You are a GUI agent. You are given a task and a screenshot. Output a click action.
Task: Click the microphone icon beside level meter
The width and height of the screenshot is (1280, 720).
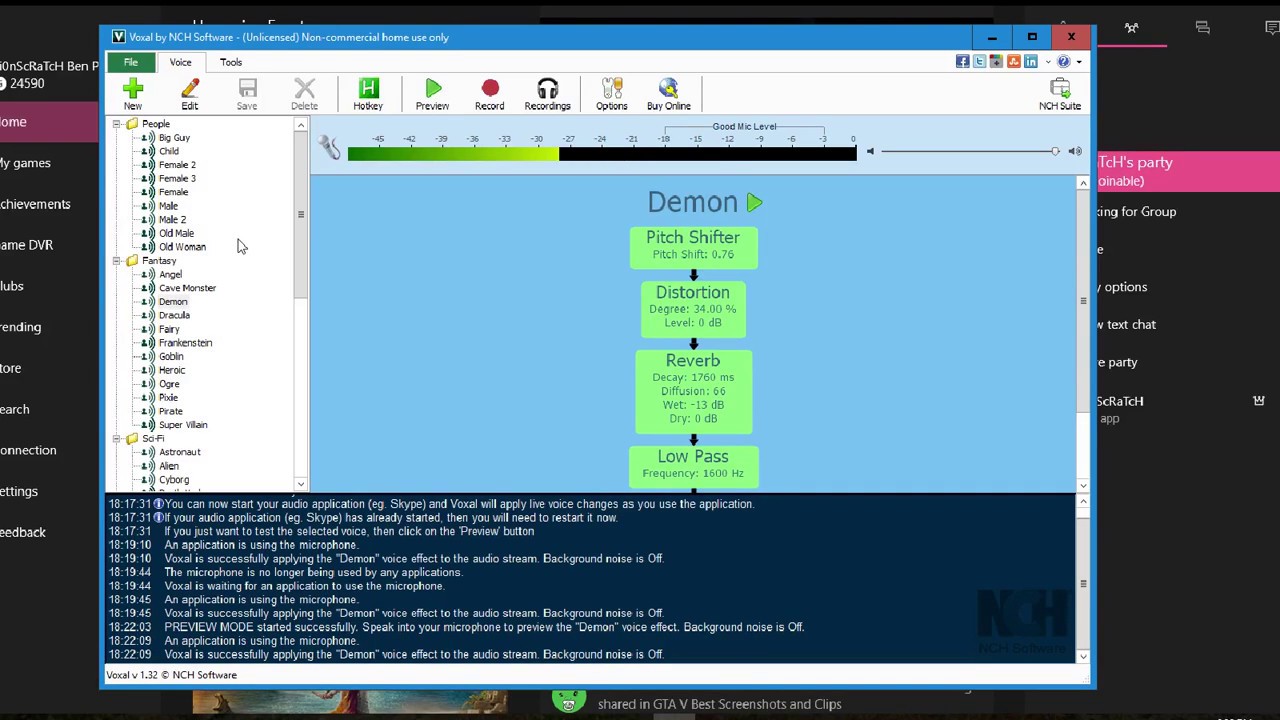[x=330, y=148]
